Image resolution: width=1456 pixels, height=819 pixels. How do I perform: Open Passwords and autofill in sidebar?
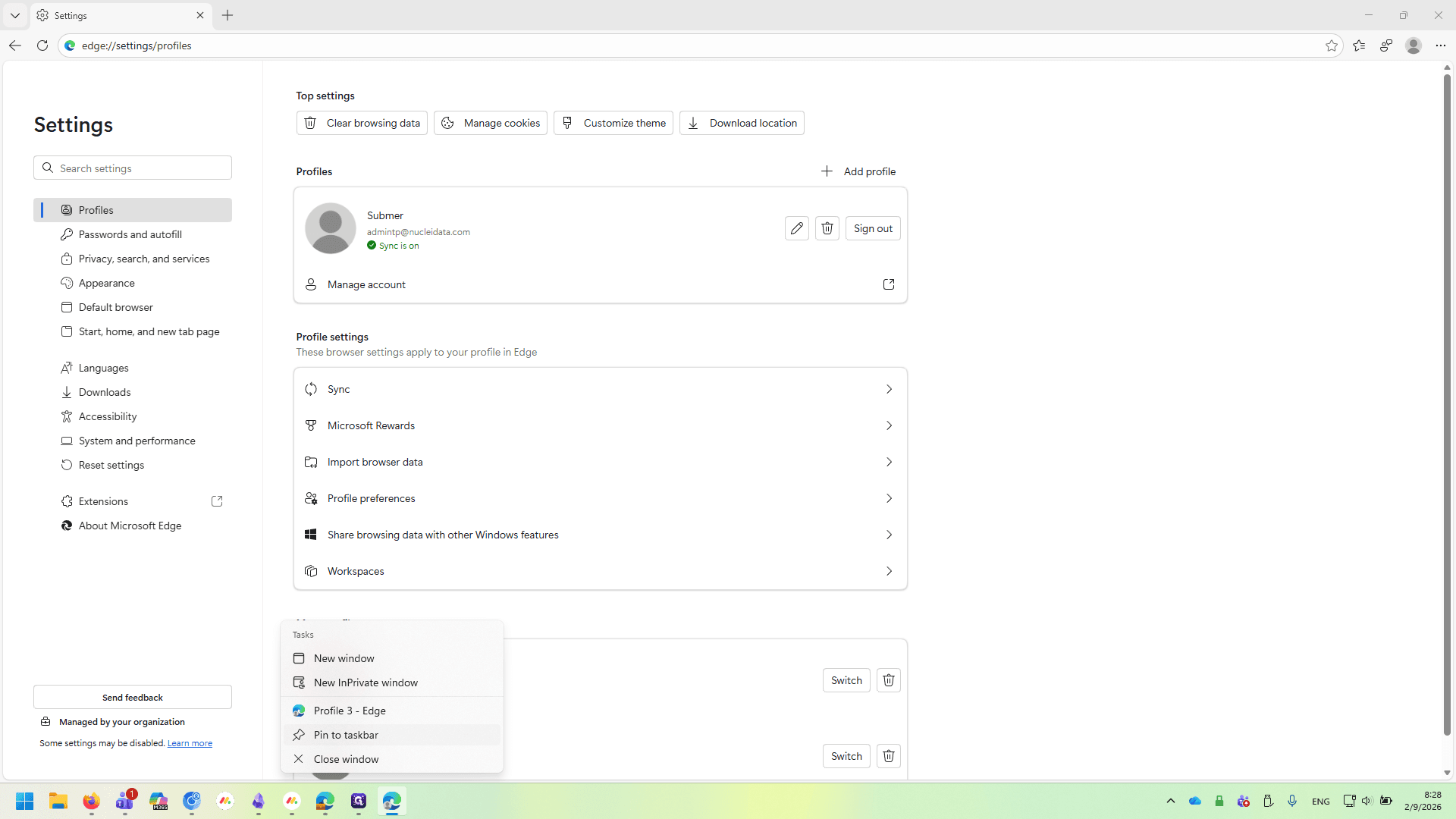click(133, 234)
